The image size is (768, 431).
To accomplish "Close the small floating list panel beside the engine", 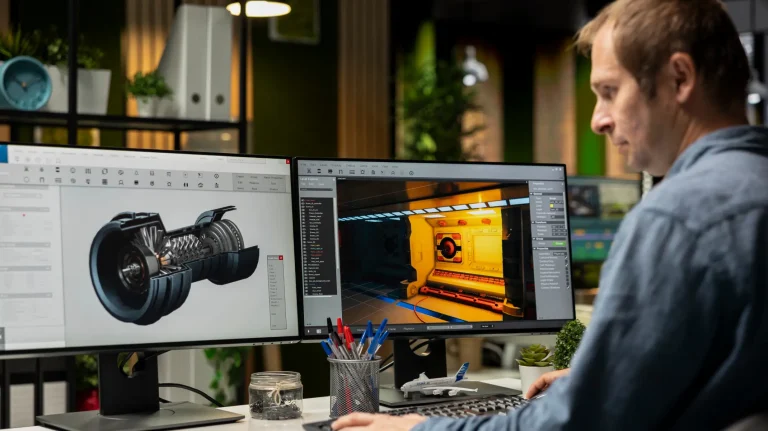I will tap(281, 258).
